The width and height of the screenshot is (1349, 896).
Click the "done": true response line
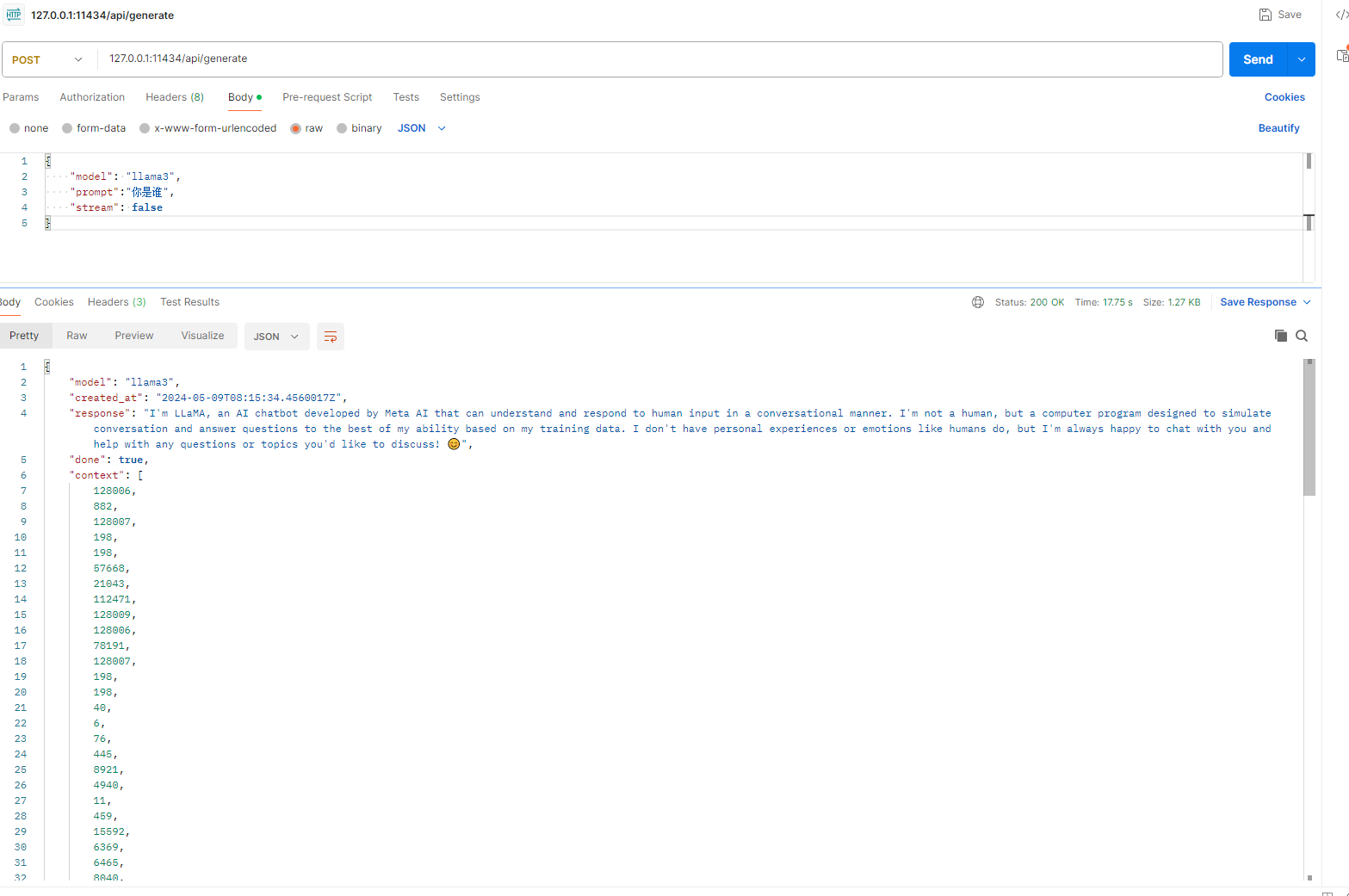109,460
